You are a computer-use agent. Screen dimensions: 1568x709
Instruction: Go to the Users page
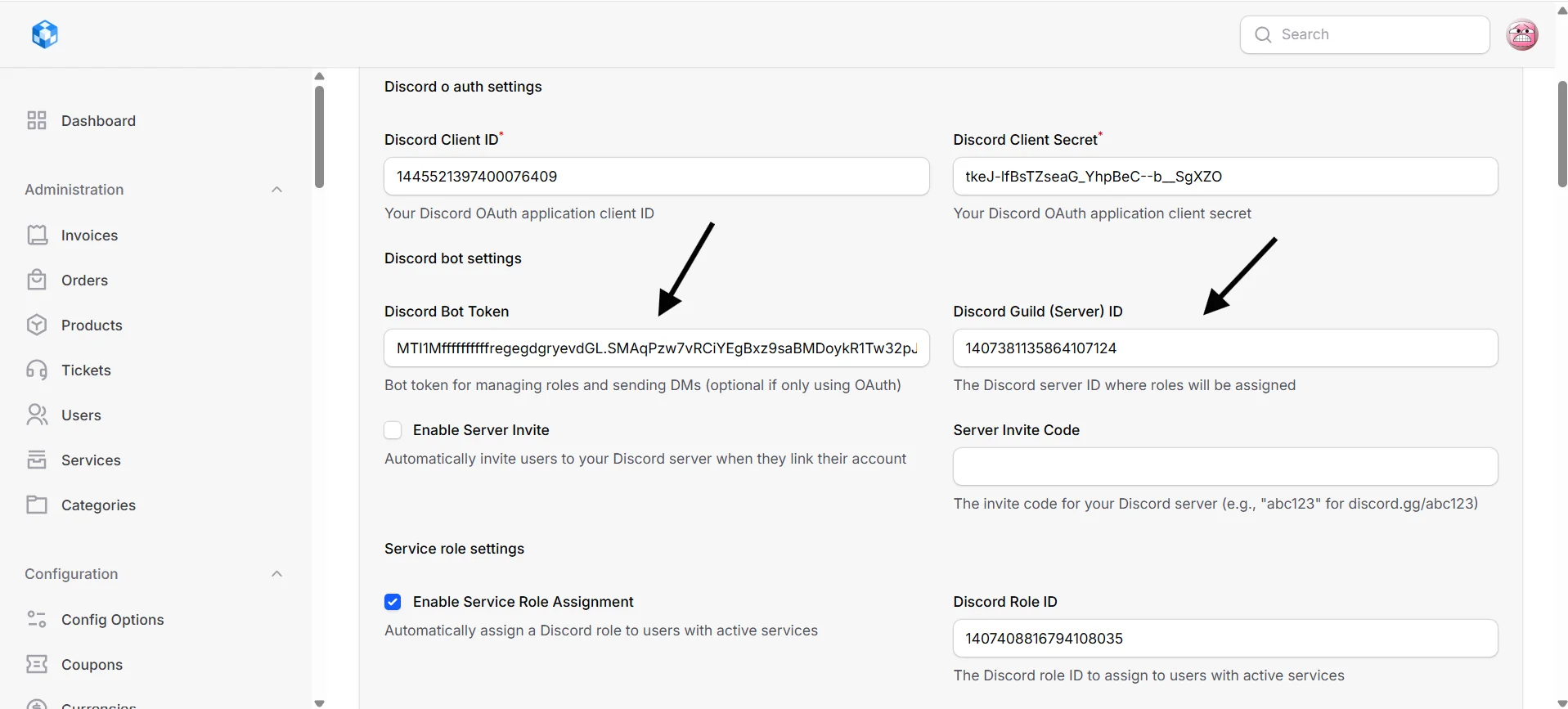pos(81,415)
